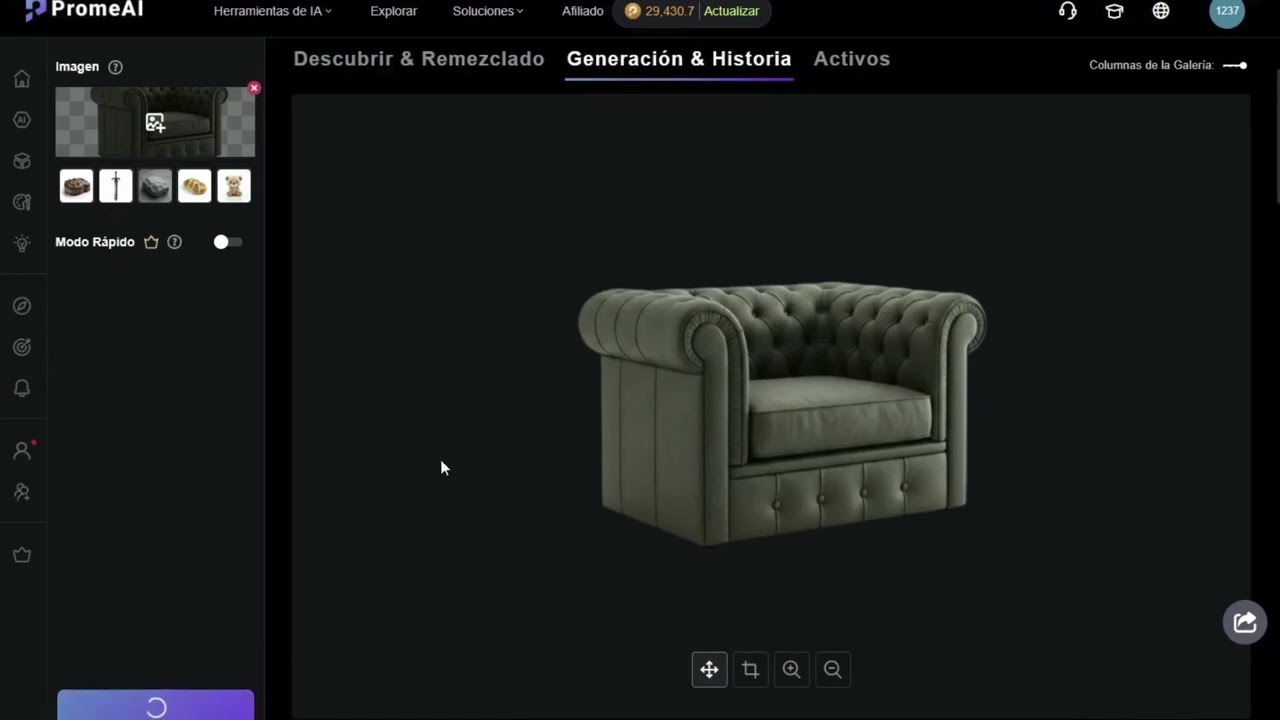
Task: Open the 3D cube icon in the sidebar
Action: click(x=22, y=161)
